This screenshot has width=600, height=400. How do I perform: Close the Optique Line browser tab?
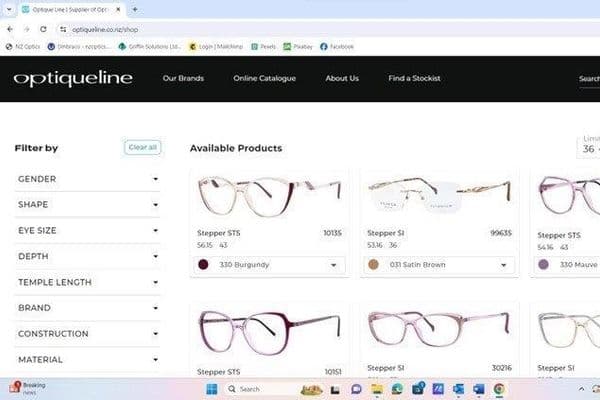(x=118, y=10)
